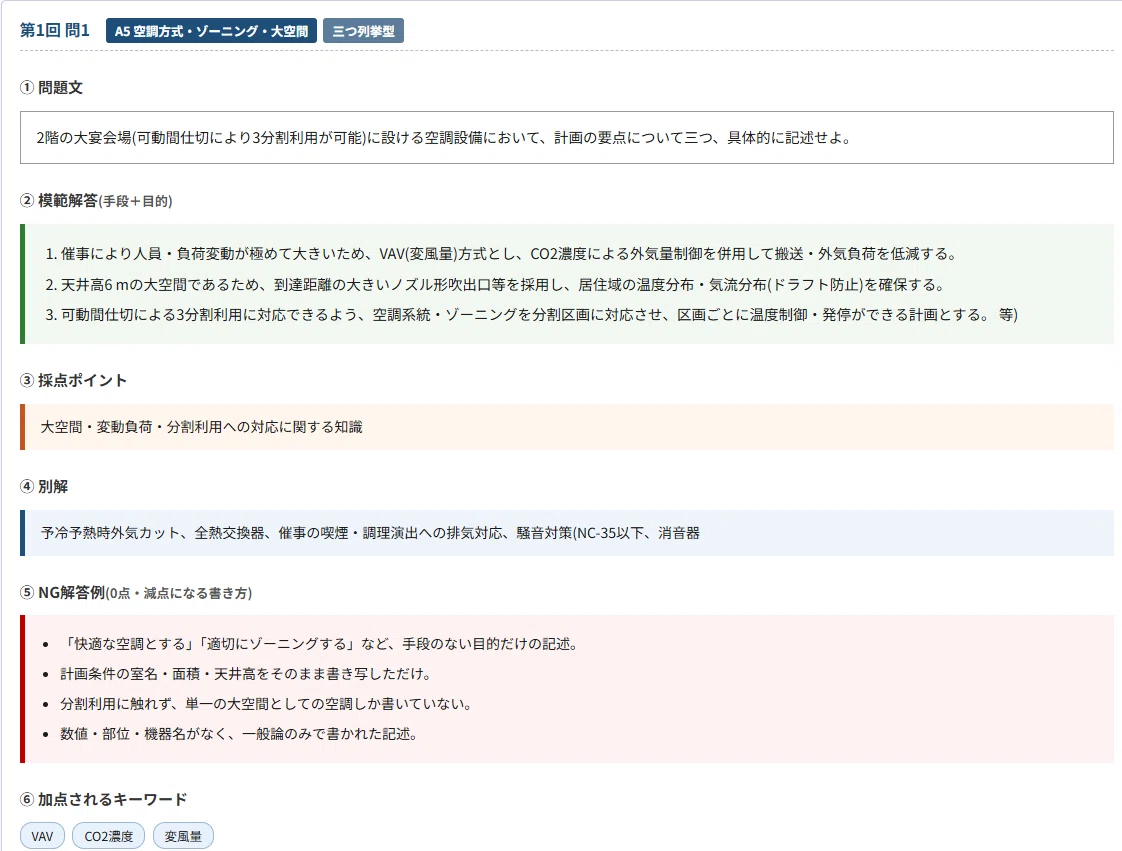The image size is (1122, 851).
Task: Click the 予冷予熱時外気カット alternative answer text
Action: click(x=370, y=533)
